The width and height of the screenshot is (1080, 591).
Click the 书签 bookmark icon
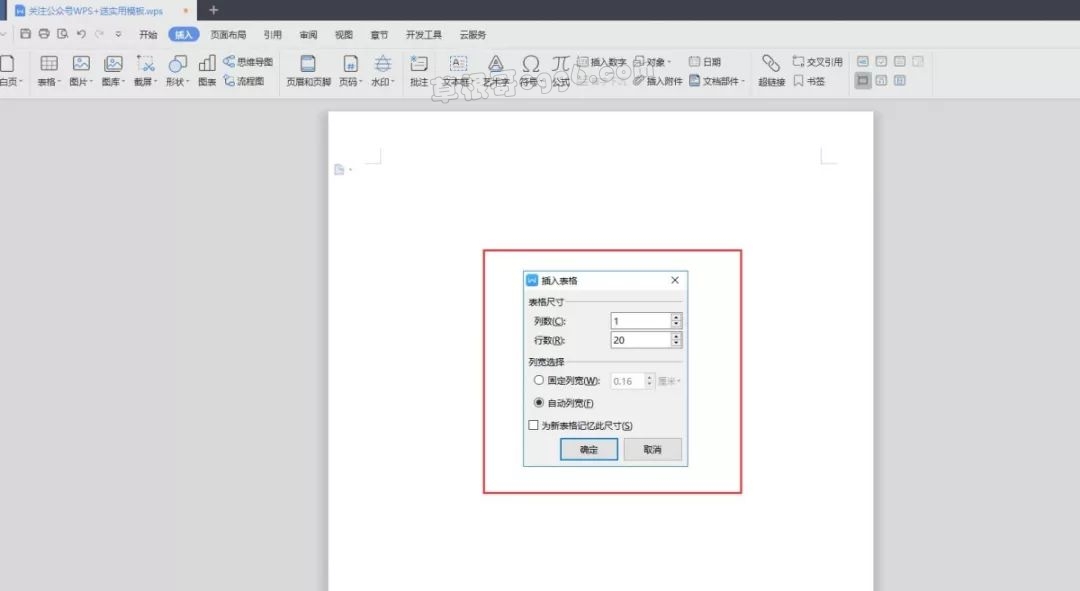tap(809, 81)
